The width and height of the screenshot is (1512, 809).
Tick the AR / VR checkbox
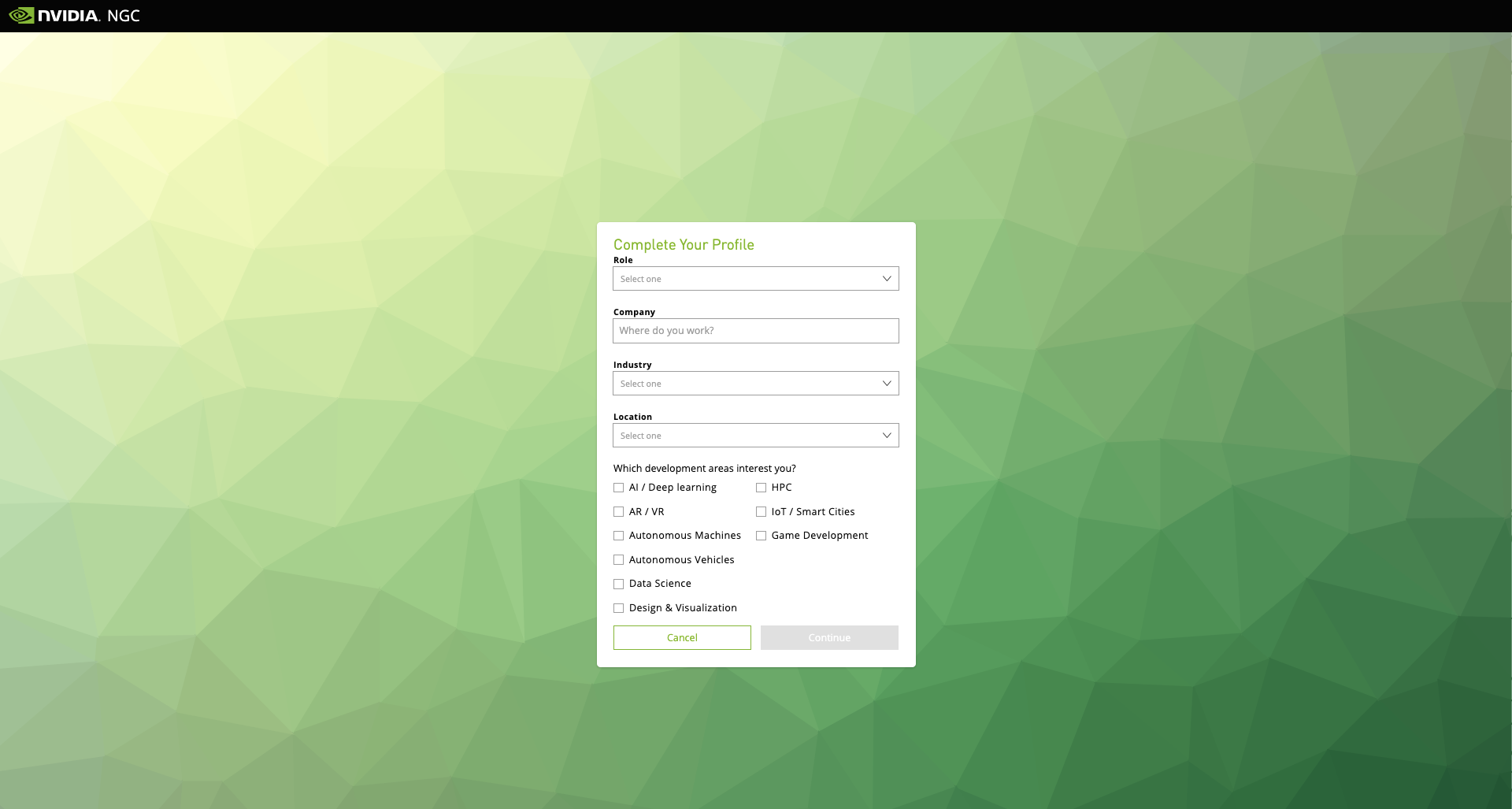(619, 512)
